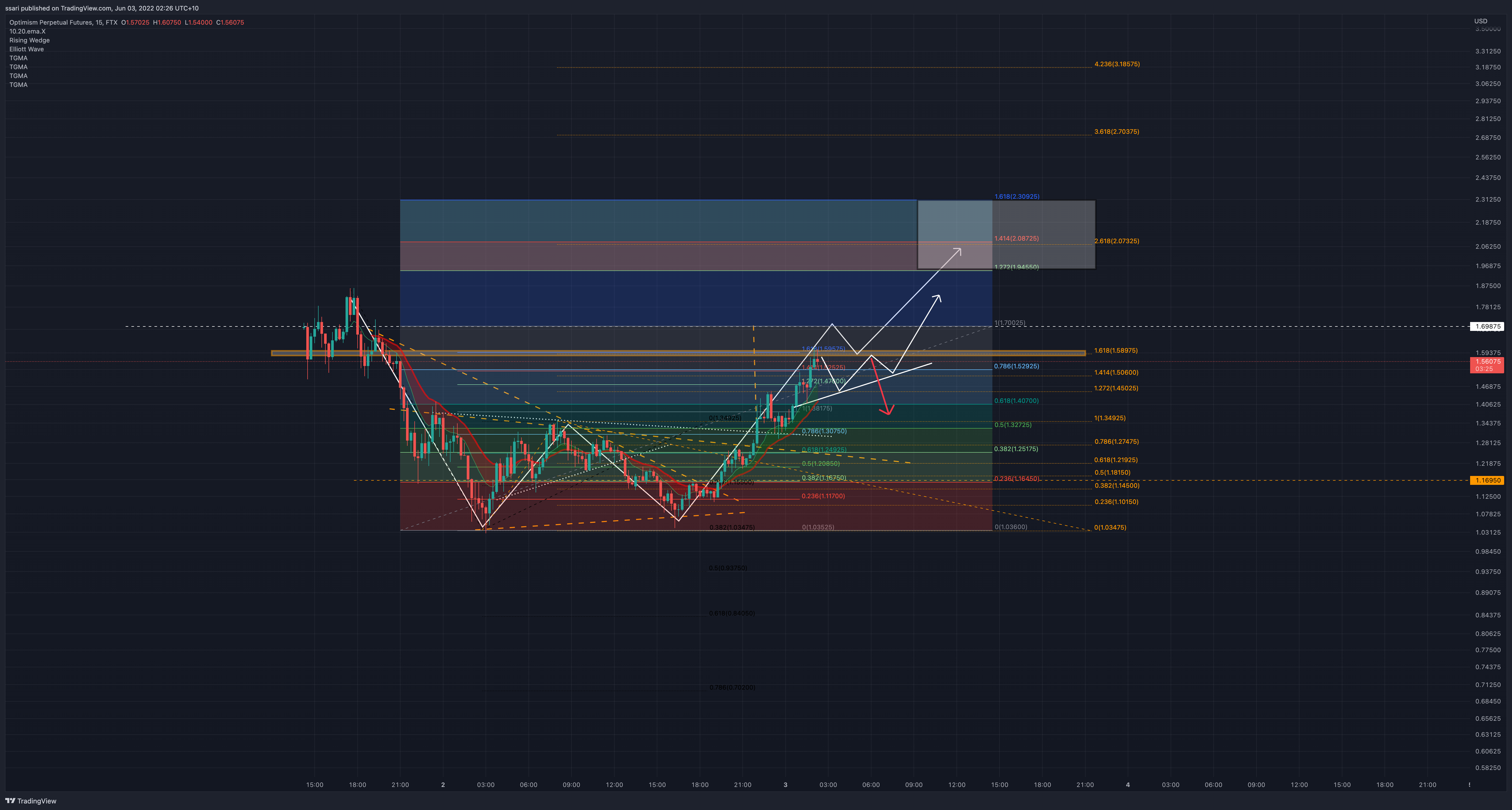Click the orange 1(1.34925) Fibonacci label
This screenshot has width=1512, height=810.
(1110, 418)
